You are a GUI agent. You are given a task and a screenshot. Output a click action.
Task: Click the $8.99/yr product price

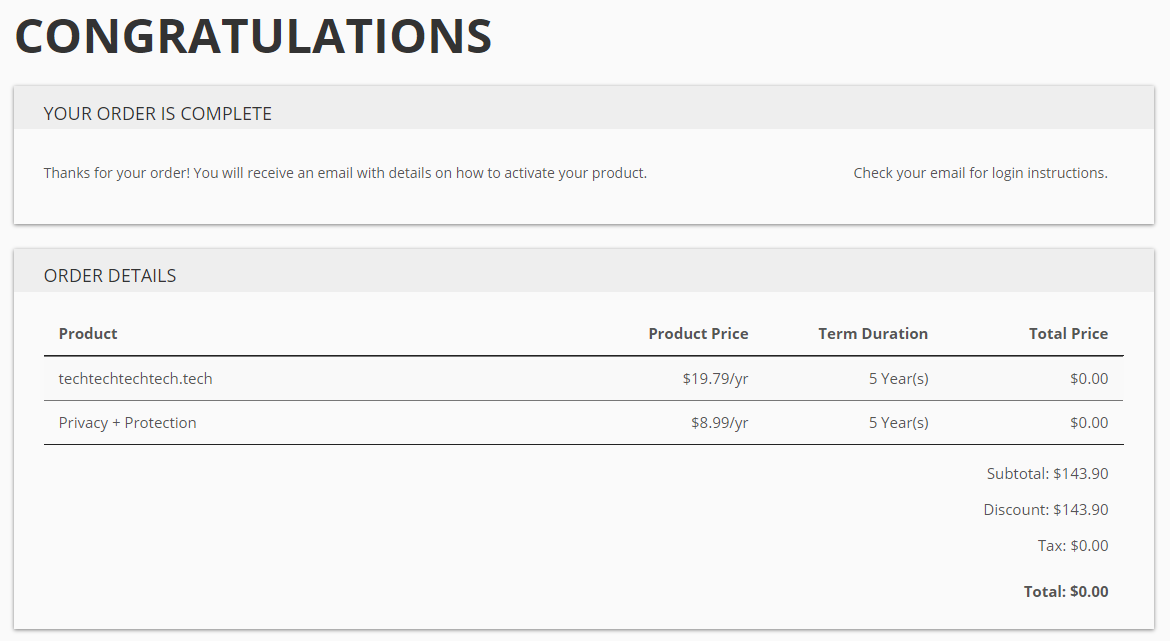(719, 423)
